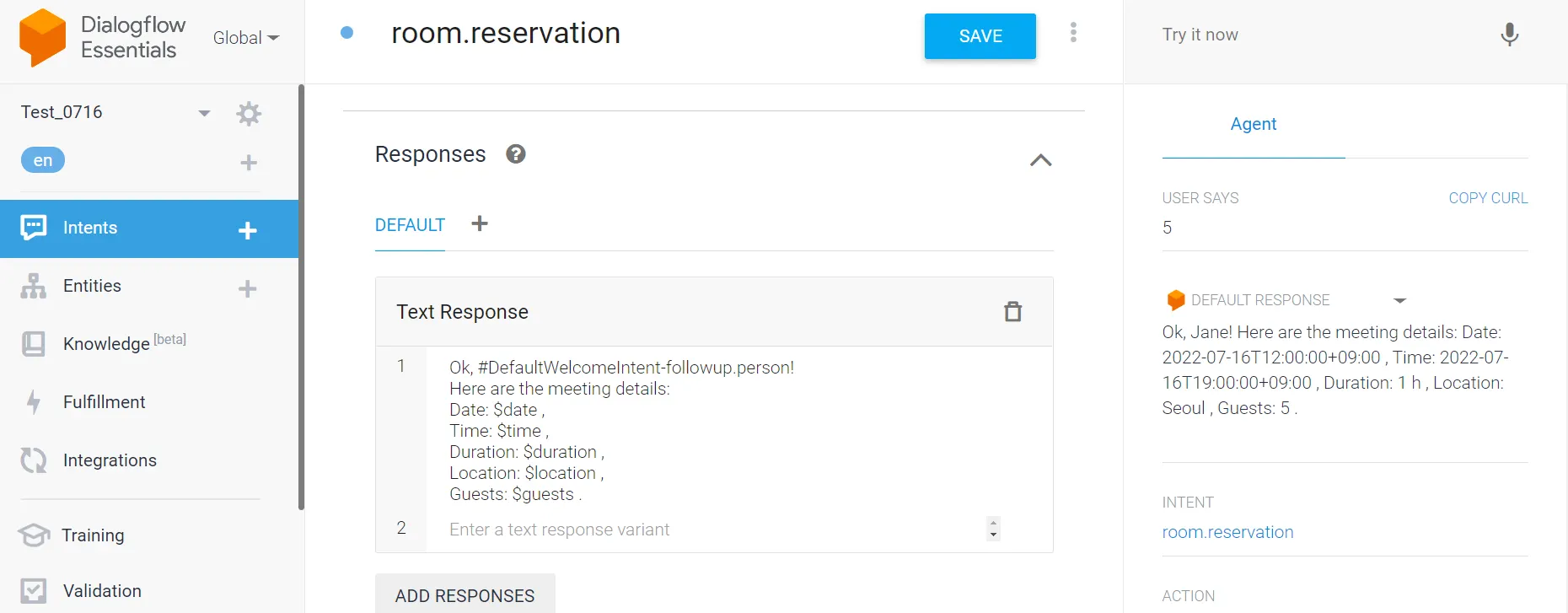Open Fulfillment from the sidebar
This screenshot has height=613, width=1568.
[x=104, y=402]
